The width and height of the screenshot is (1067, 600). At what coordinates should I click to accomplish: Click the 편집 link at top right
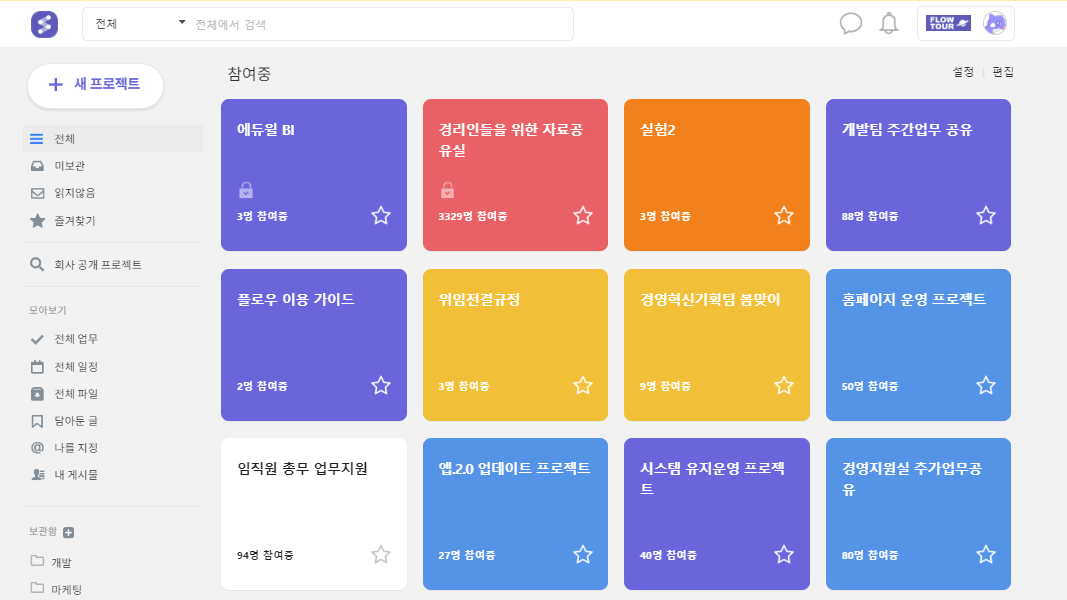coord(1002,71)
